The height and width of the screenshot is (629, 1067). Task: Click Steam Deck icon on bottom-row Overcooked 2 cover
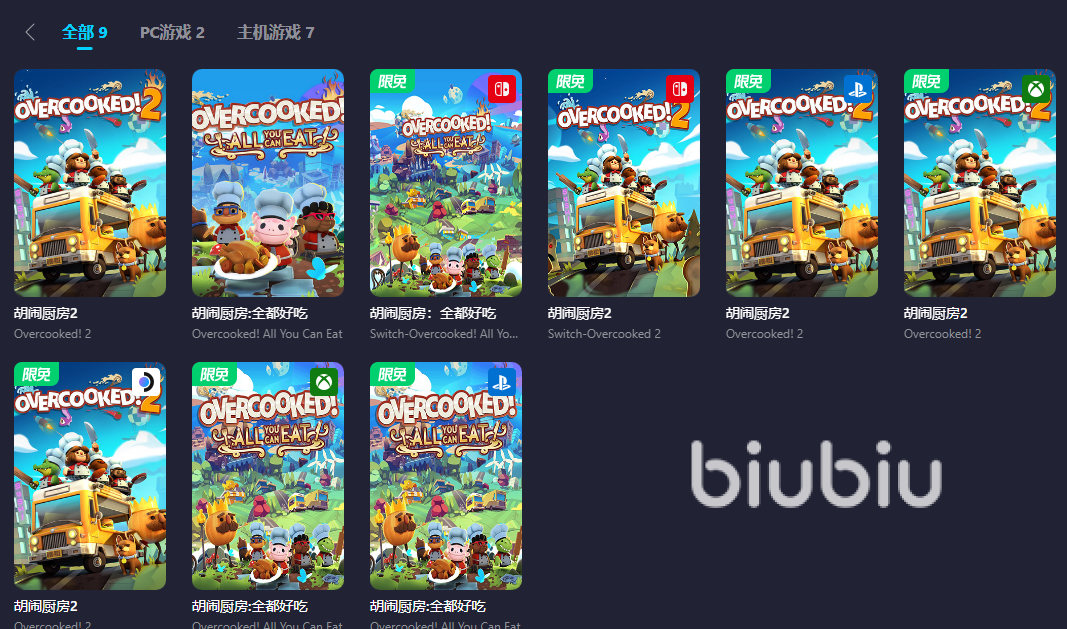146,382
